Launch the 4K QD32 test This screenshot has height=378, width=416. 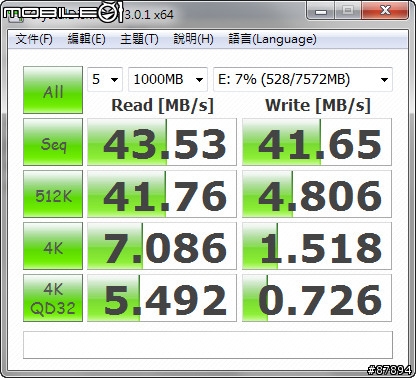pos(53,298)
